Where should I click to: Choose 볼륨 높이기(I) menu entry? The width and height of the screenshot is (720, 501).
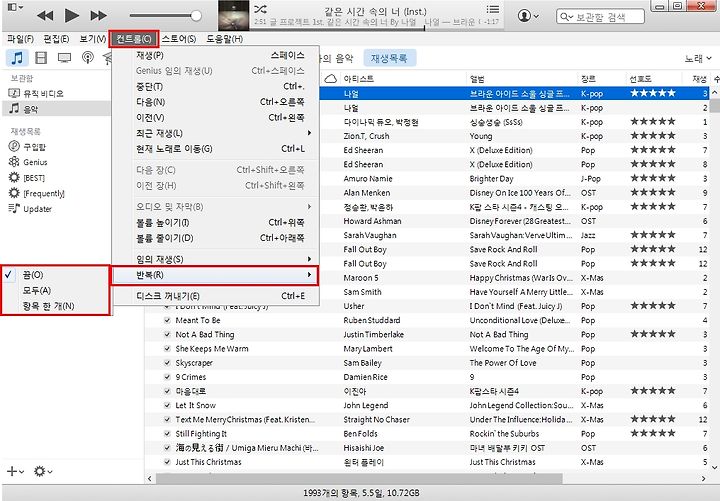tap(215, 223)
